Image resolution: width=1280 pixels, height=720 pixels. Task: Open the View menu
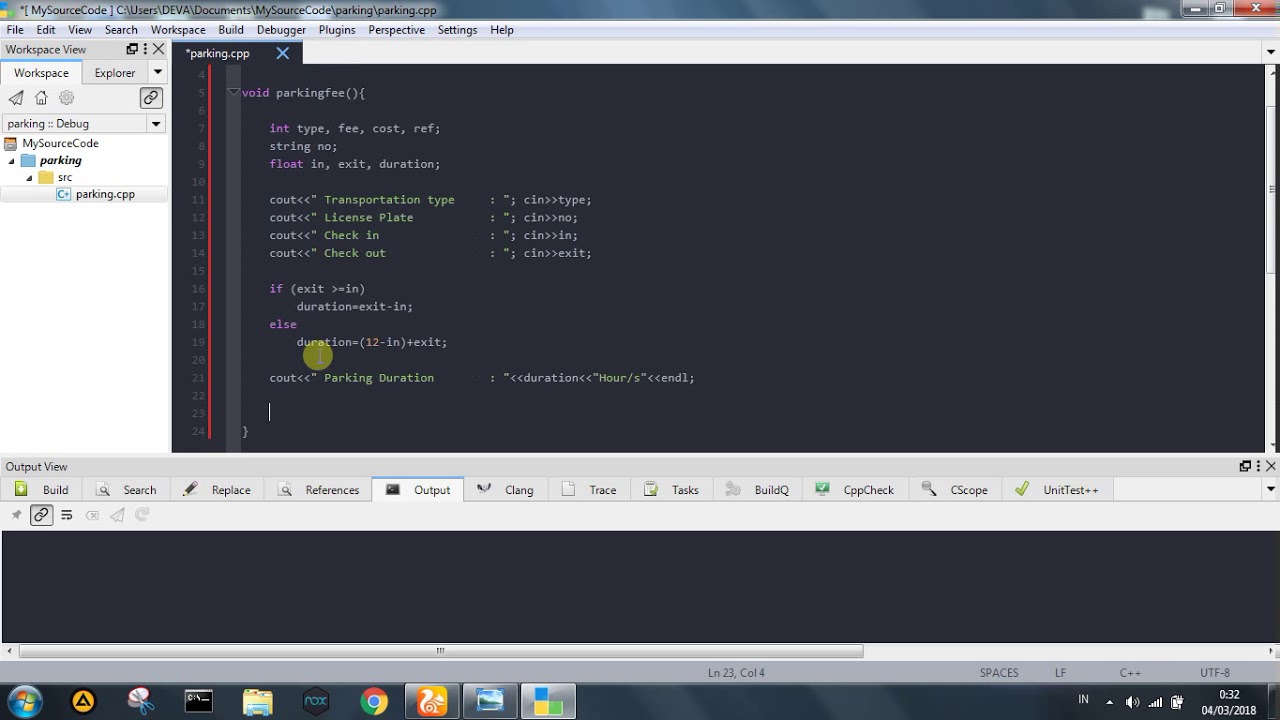pos(80,30)
